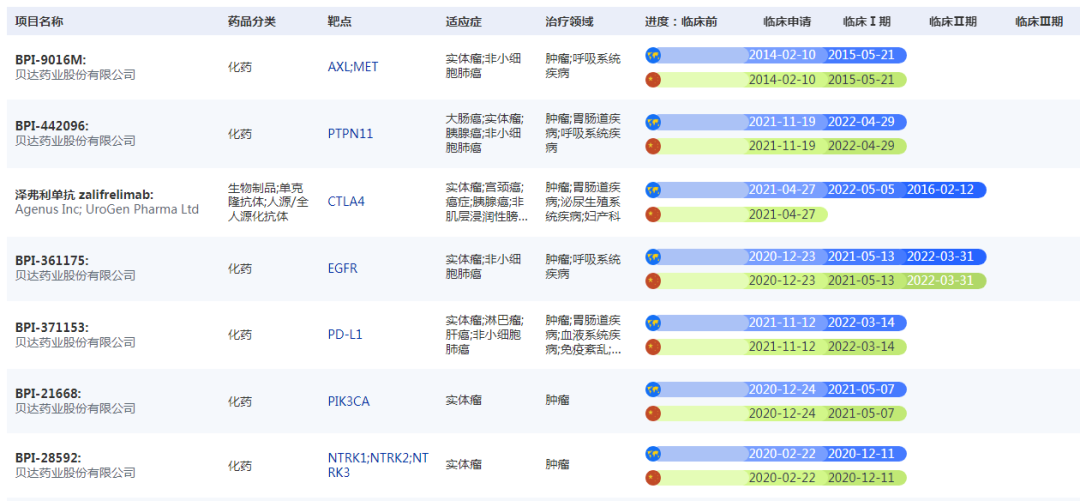Open the EGFR target link
1080x501 pixels.
click(x=342, y=269)
